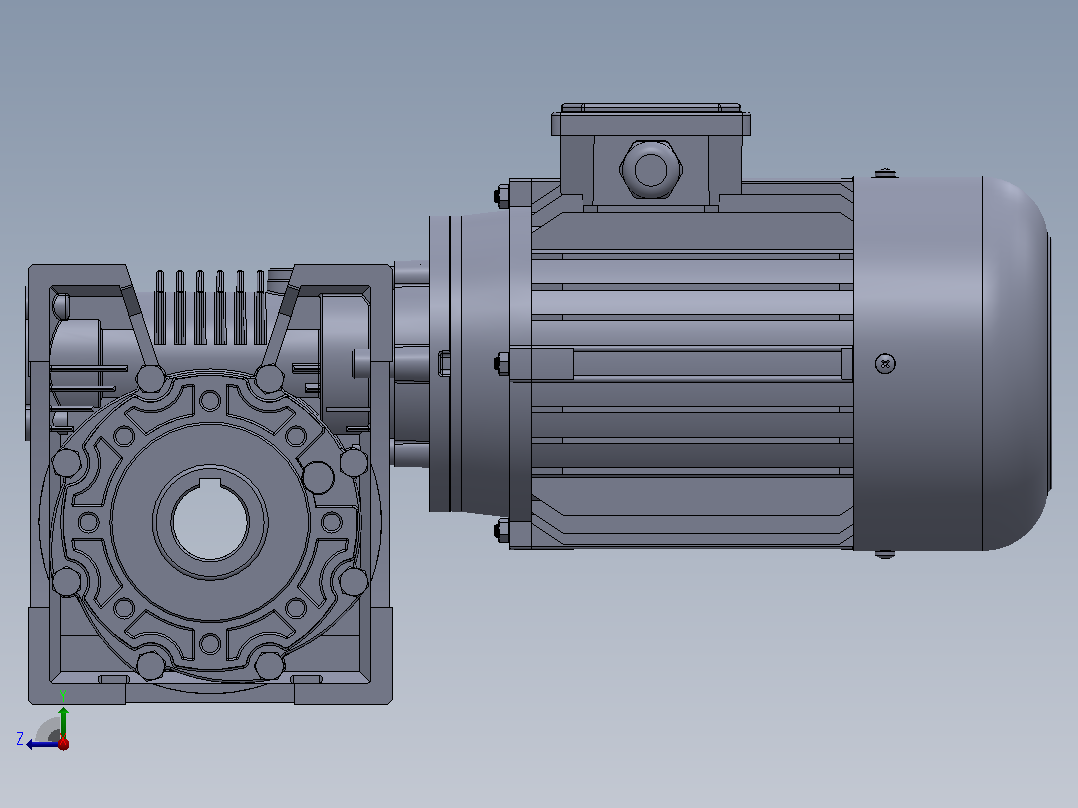Select the keyed hollow output bore of the gearbox
Viewport: 1078px width, 808px height.
click(210, 520)
